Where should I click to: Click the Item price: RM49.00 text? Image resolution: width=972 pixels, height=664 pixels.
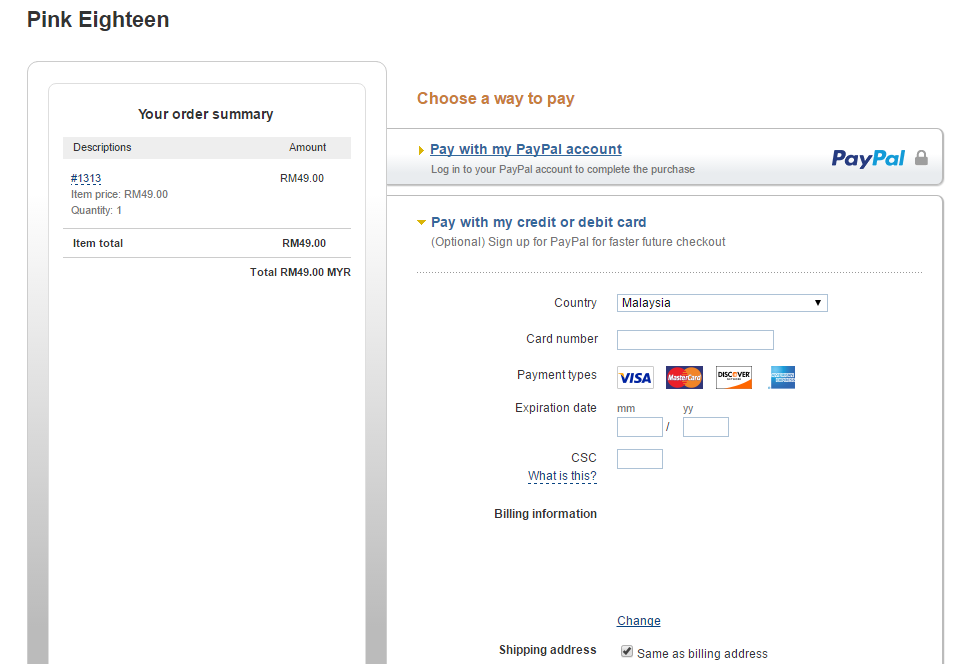119,195
